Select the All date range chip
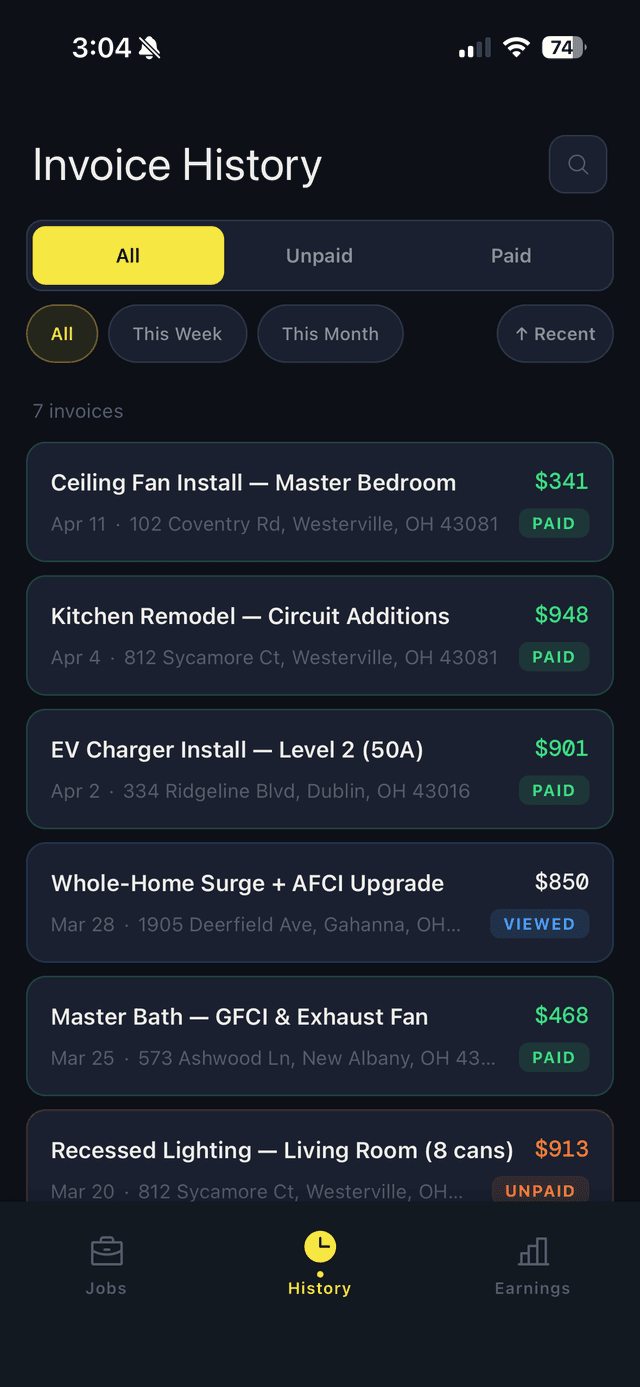 coord(62,334)
